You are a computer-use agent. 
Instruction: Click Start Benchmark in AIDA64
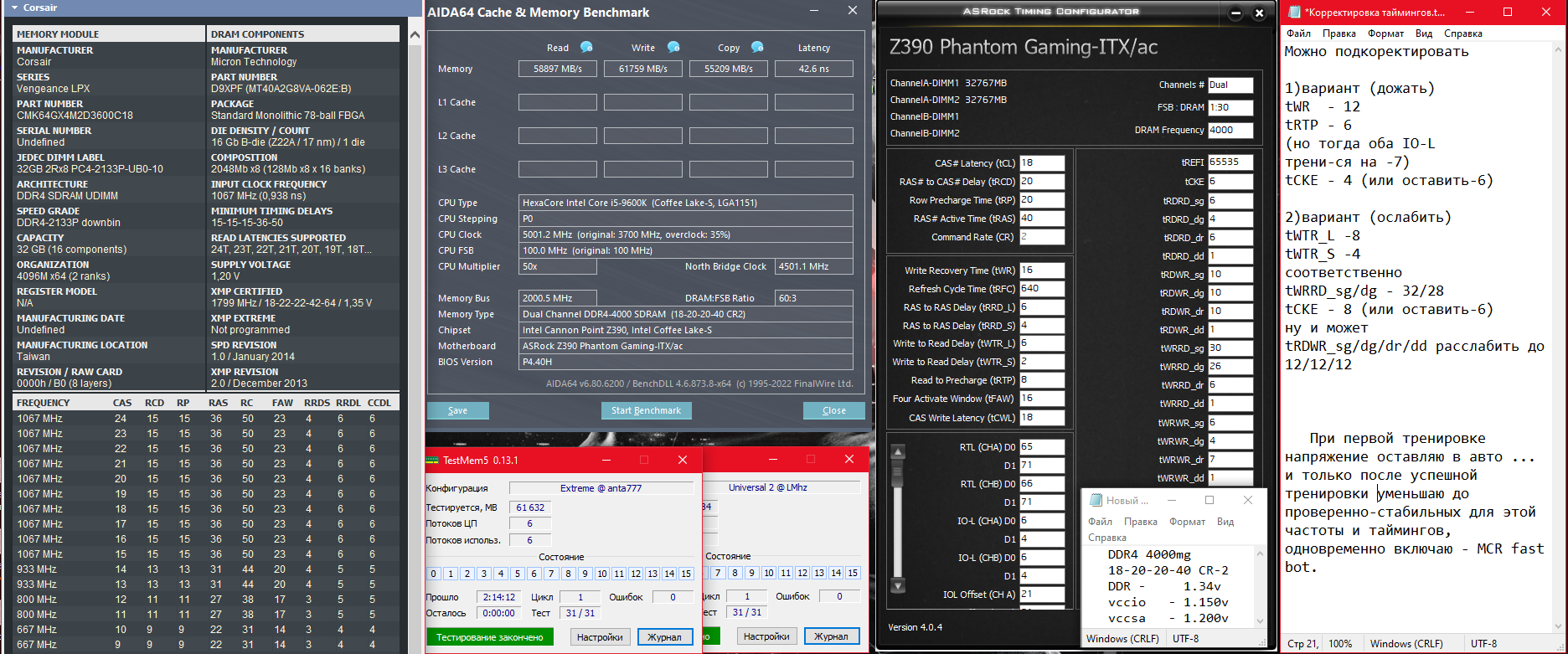646,410
